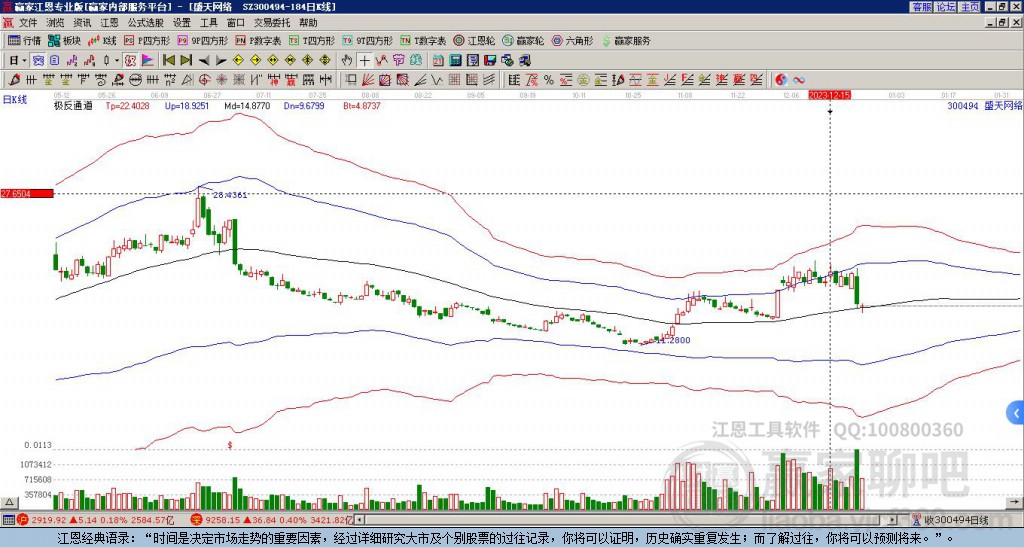Screen dimensions: 1024x548
Task: Open the 板块 sector view
Action: (x=65, y=40)
